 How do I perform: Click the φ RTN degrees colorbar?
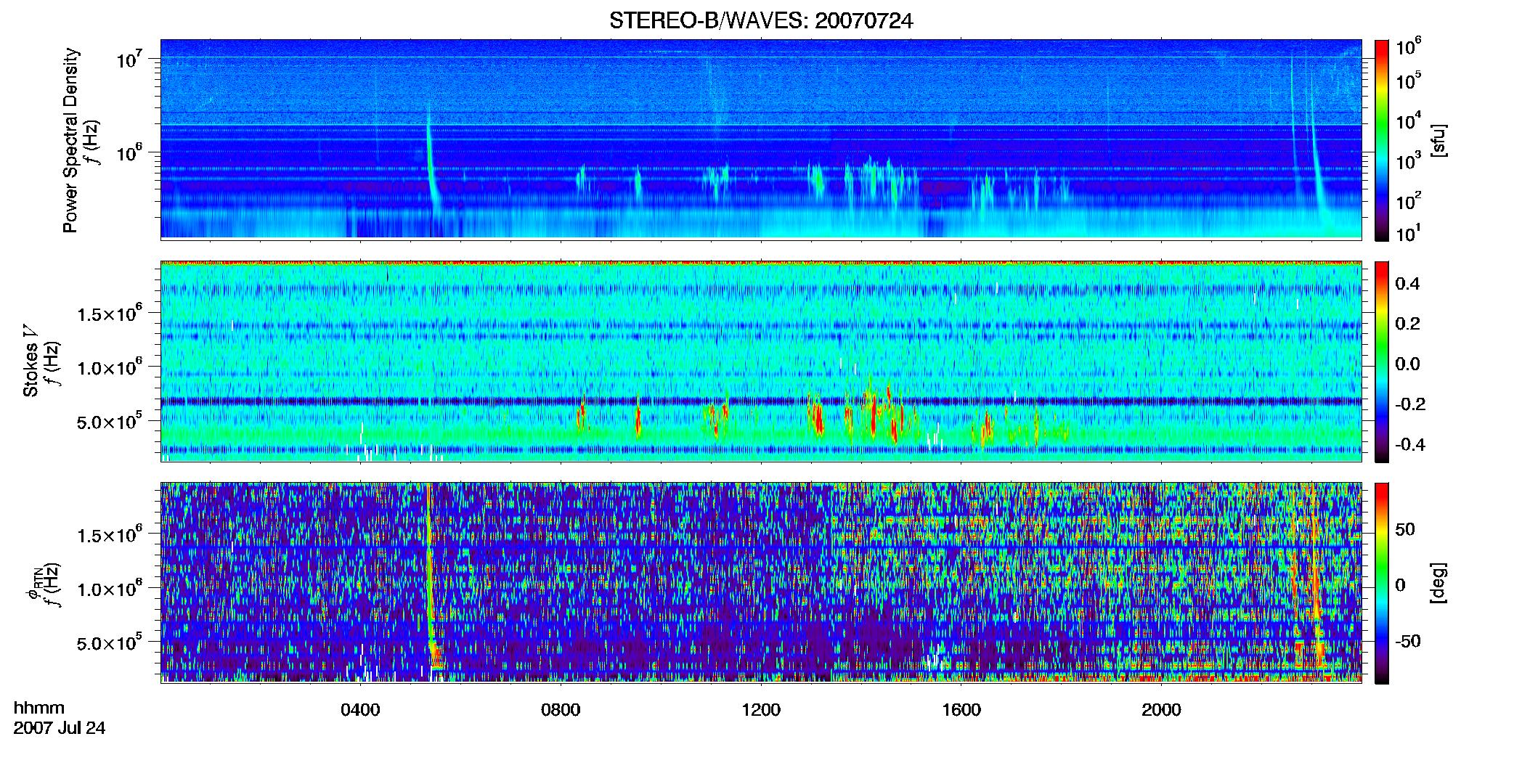pyautogui.click(x=1382, y=583)
